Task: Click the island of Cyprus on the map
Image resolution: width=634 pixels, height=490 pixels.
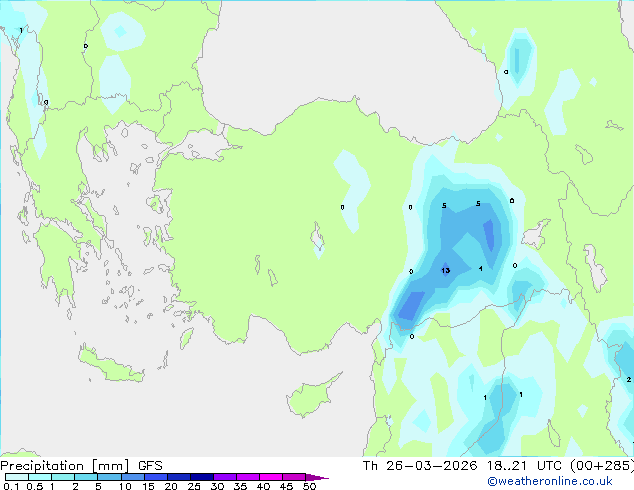Action: coord(311,398)
